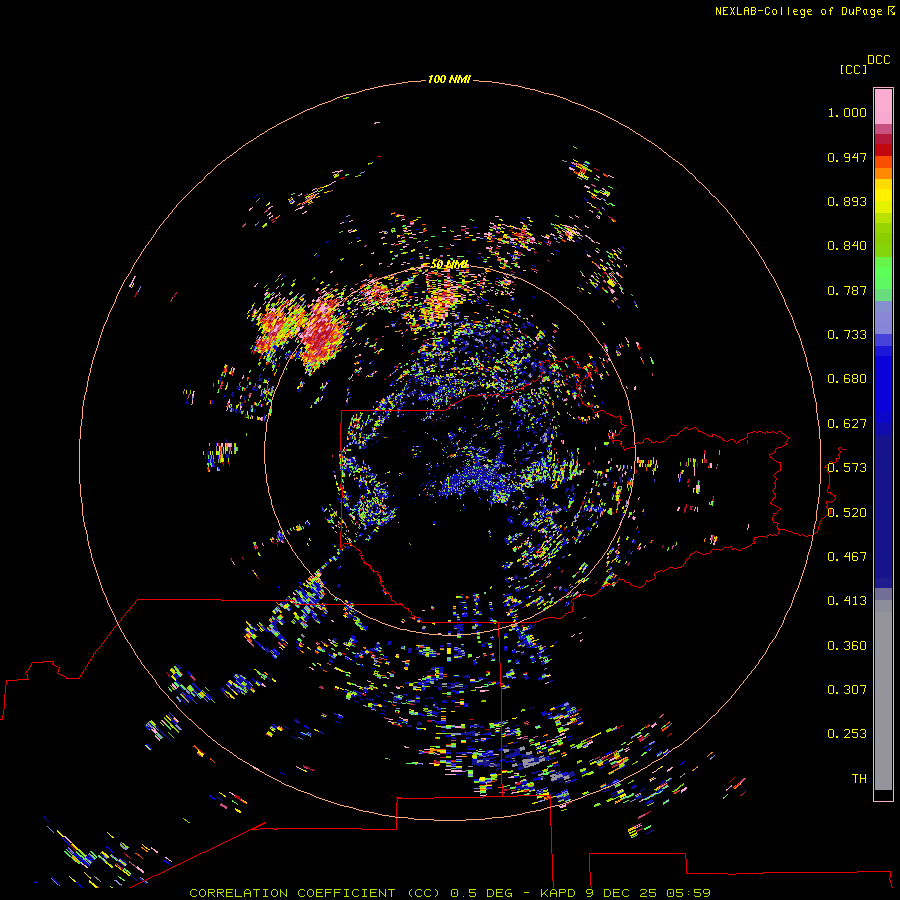This screenshot has width=900, height=900.
Task: Click the 0.5 DEG elevation text
Action: pos(481,893)
